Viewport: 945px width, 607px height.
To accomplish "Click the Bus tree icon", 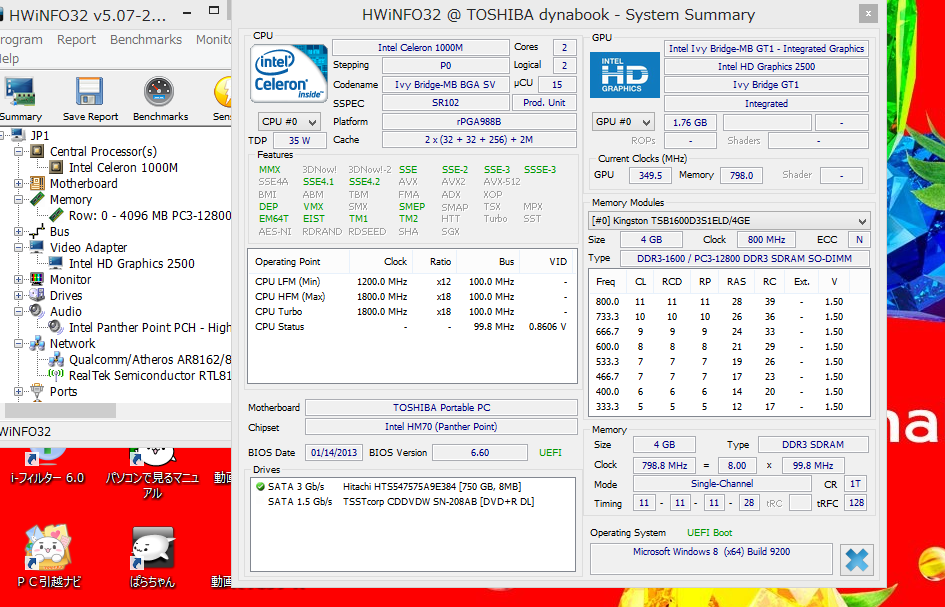I will tap(37, 231).
